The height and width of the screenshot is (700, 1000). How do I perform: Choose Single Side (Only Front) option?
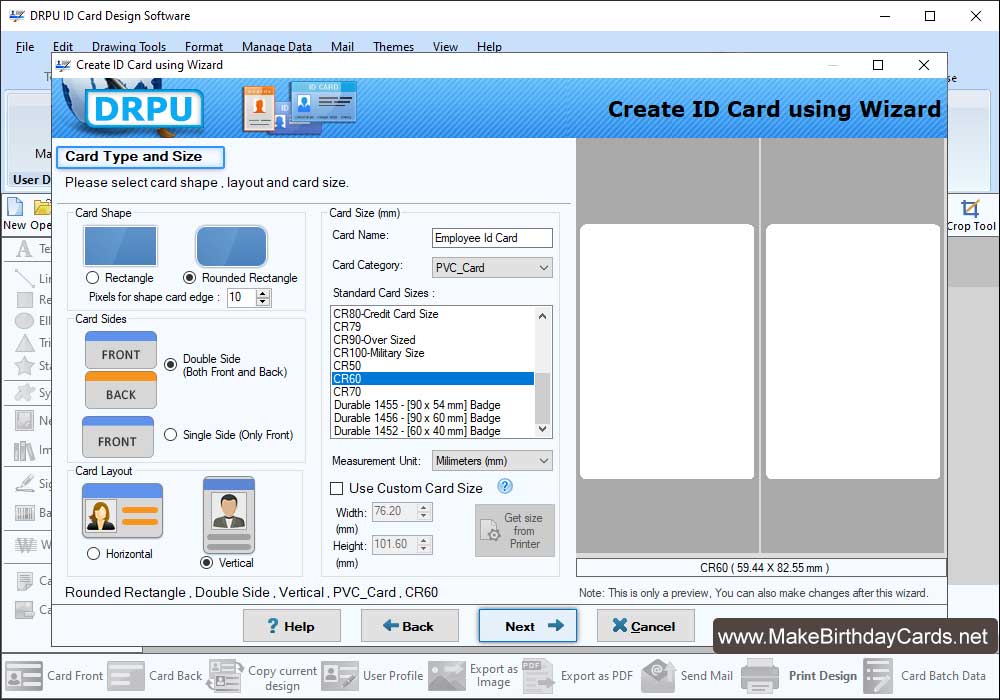click(170, 434)
